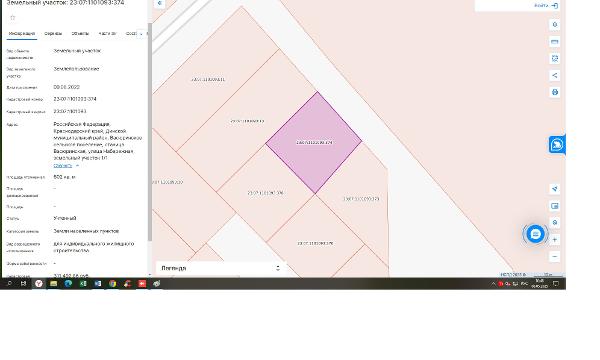Click the print map icon
Screen dimensions: 600x360
[555, 92]
